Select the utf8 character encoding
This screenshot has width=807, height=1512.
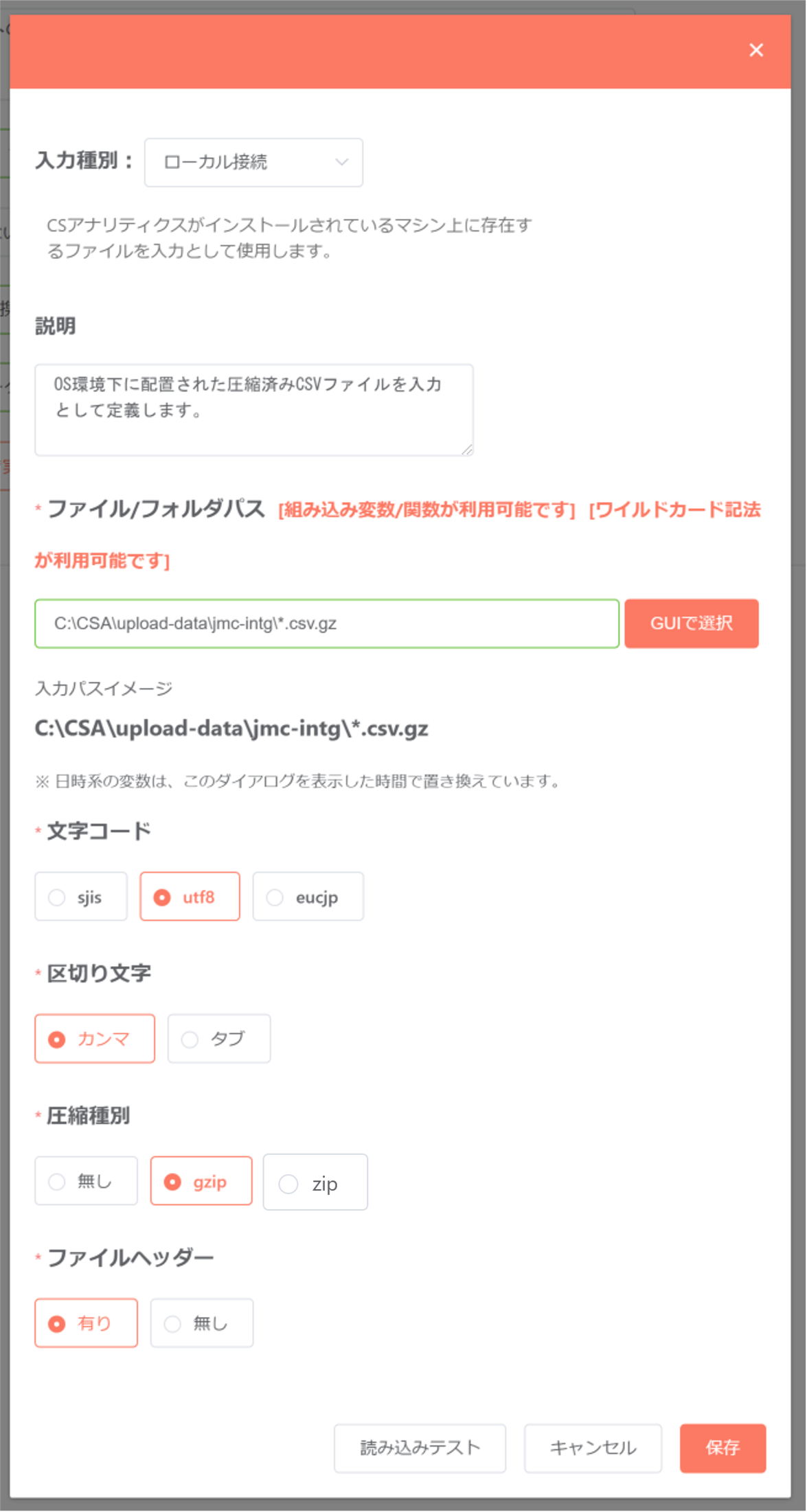tap(190, 897)
